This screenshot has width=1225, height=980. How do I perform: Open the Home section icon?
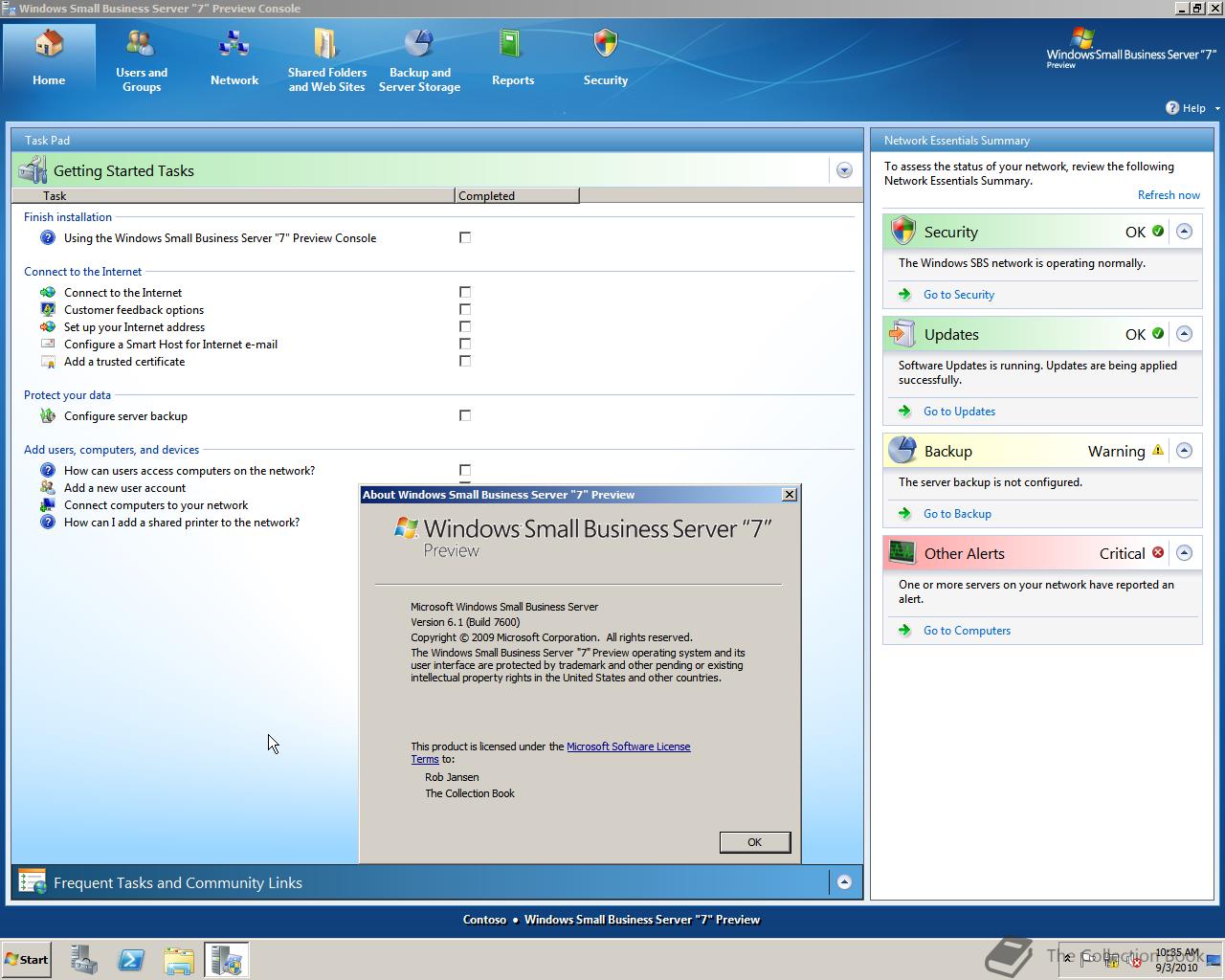pos(49,45)
